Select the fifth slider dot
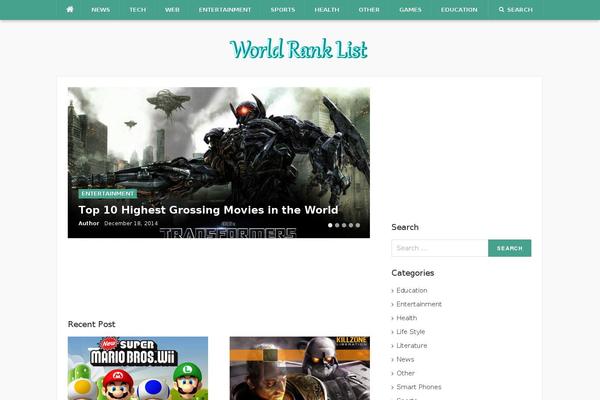The image size is (600, 400). click(x=358, y=225)
